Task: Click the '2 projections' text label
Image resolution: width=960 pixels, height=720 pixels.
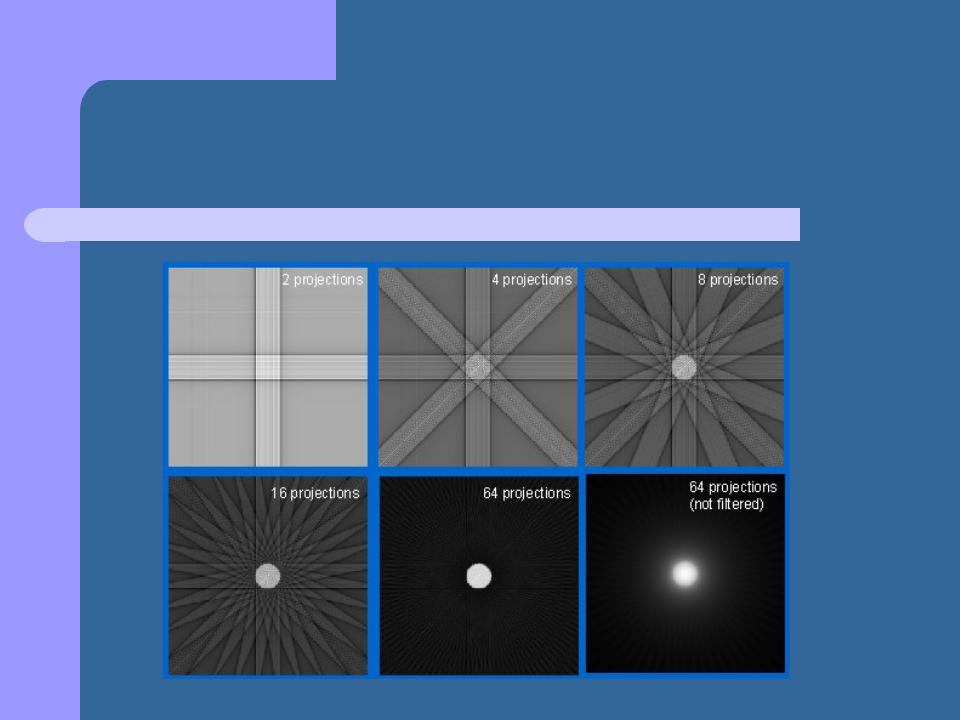Action: (322, 280)
